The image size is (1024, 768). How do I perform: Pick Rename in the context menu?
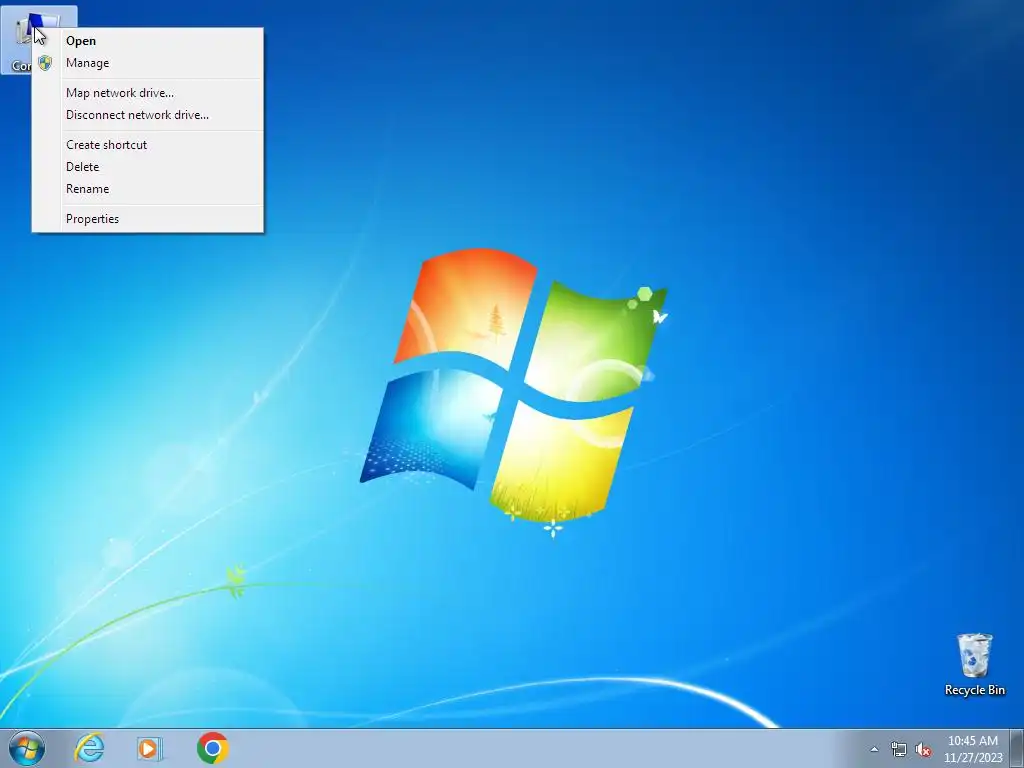(148, 189)
